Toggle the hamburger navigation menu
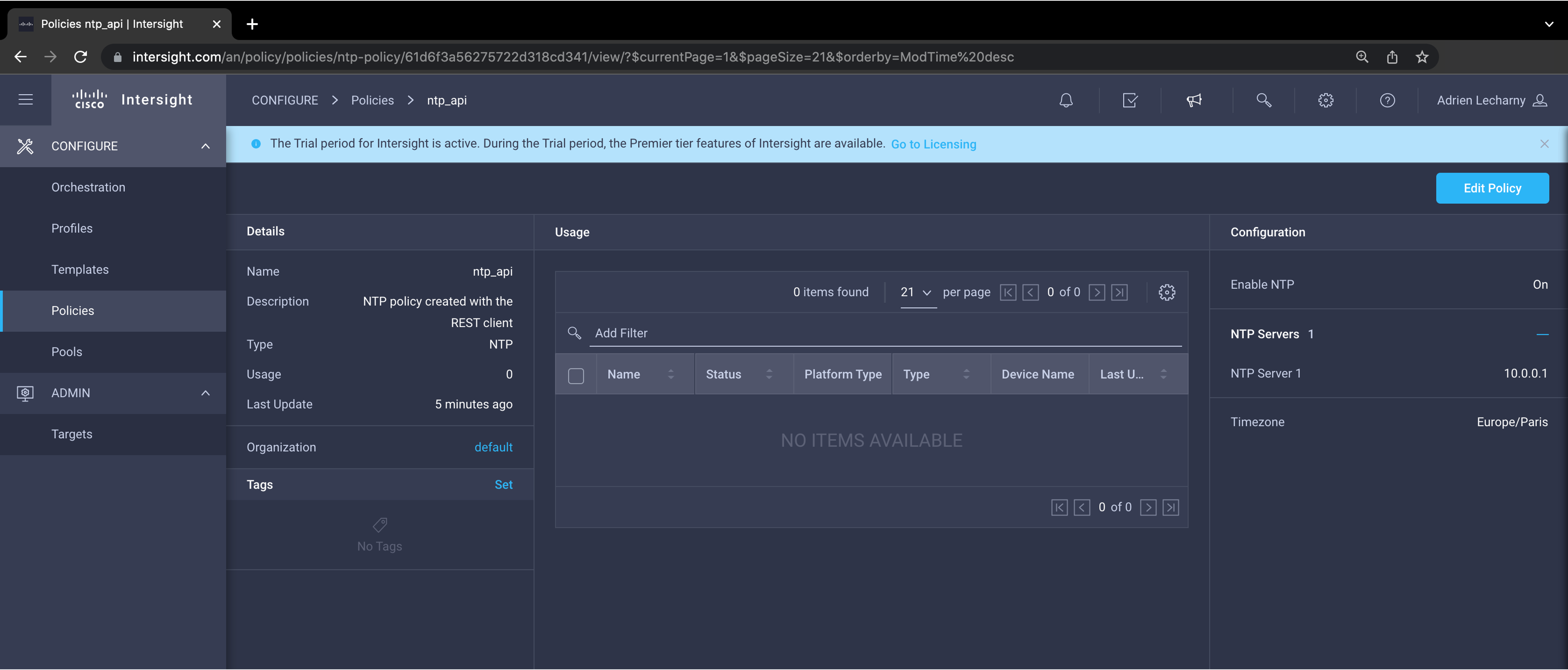1568x670 pixels. tap(26, 100)
